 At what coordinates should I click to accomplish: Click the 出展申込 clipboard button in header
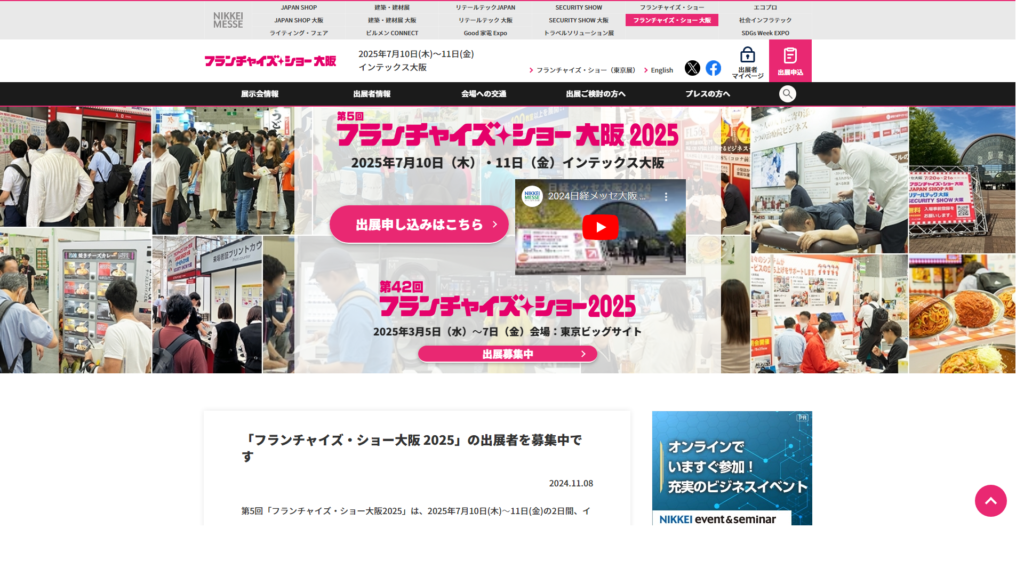click(x=790, y=61)
